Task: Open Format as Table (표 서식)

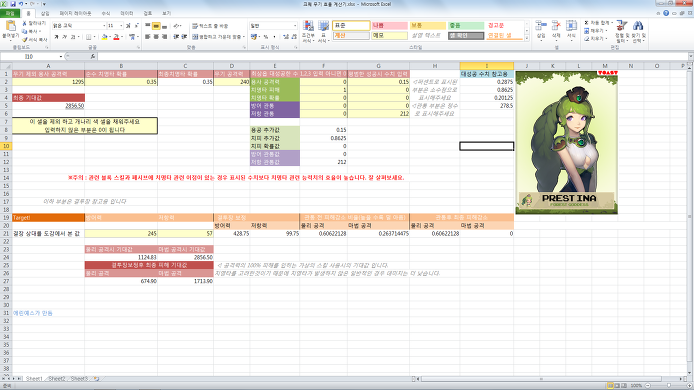Action: (x=324, y=31)
